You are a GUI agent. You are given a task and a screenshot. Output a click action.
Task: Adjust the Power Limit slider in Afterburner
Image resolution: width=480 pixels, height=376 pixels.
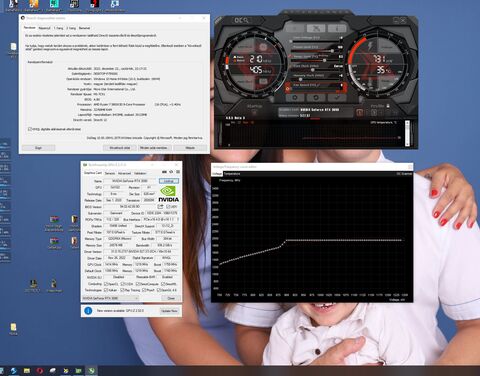pos(332,51)
